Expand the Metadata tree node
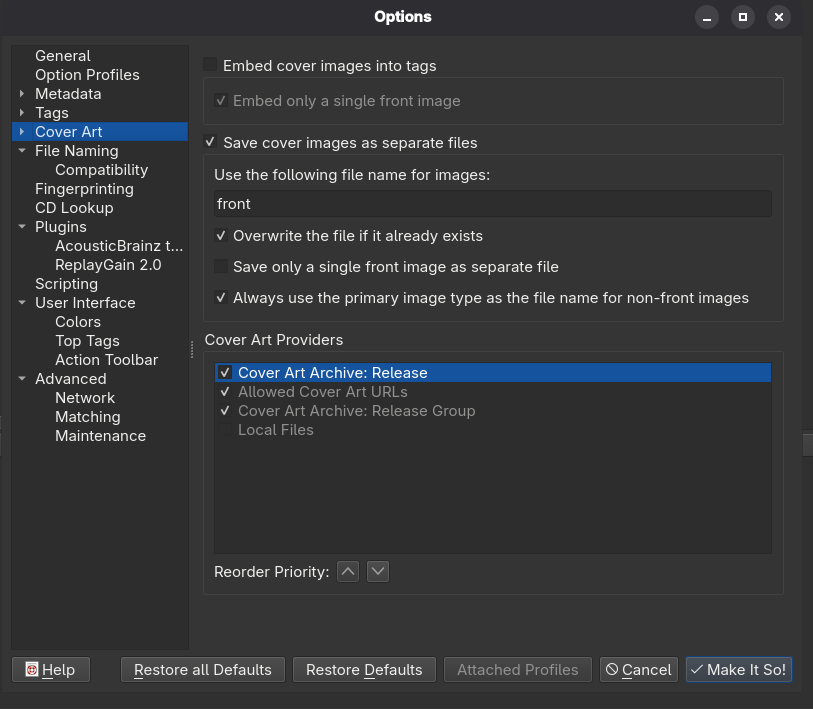 pyautogui.click(x=22, y=94)
